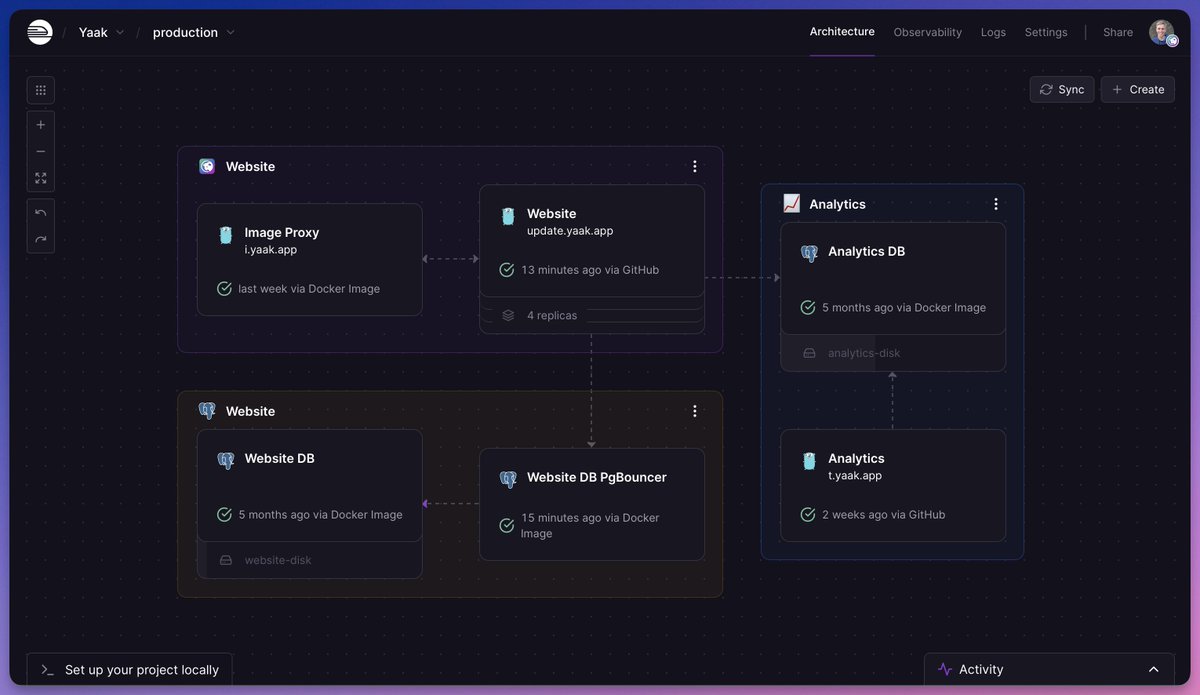Click the Activity panel label

pos(981,670)
